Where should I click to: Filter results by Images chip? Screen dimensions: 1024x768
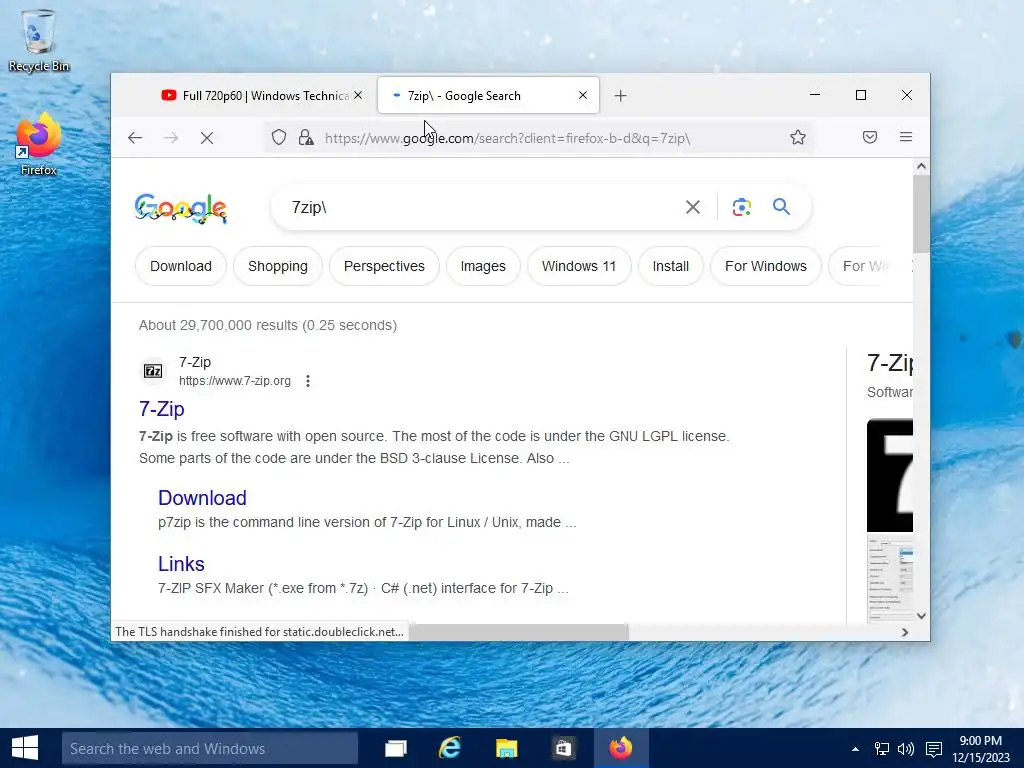[x=483, y=266]
